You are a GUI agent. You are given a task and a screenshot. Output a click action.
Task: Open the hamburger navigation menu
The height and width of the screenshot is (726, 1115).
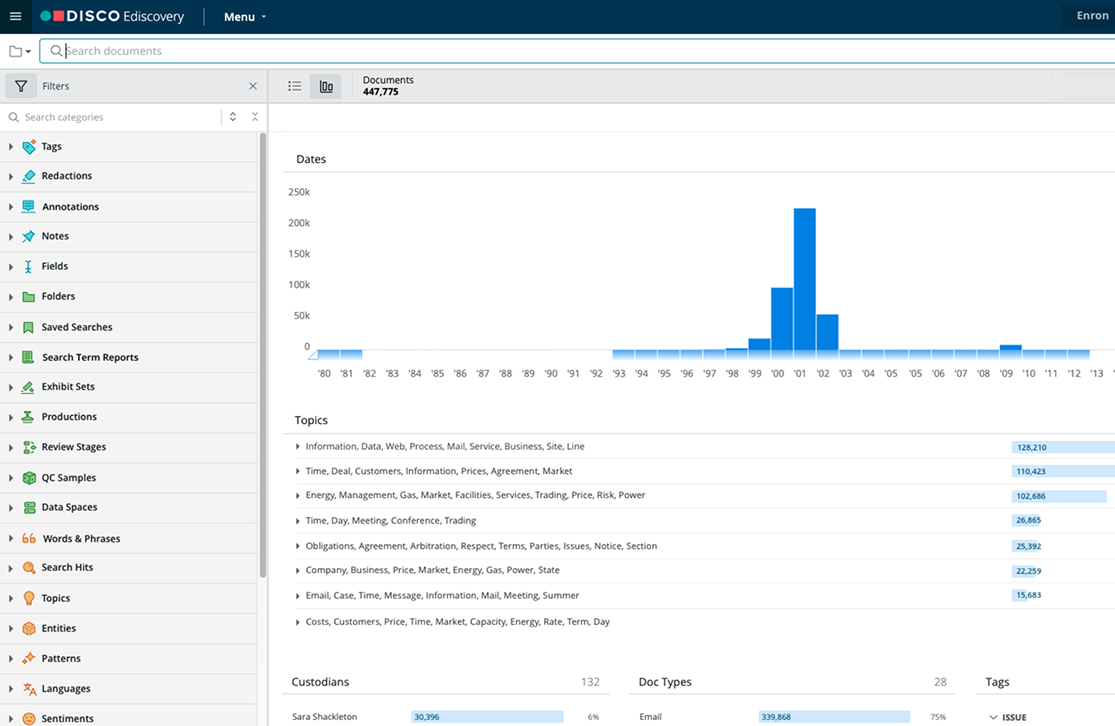coord(16,16)
